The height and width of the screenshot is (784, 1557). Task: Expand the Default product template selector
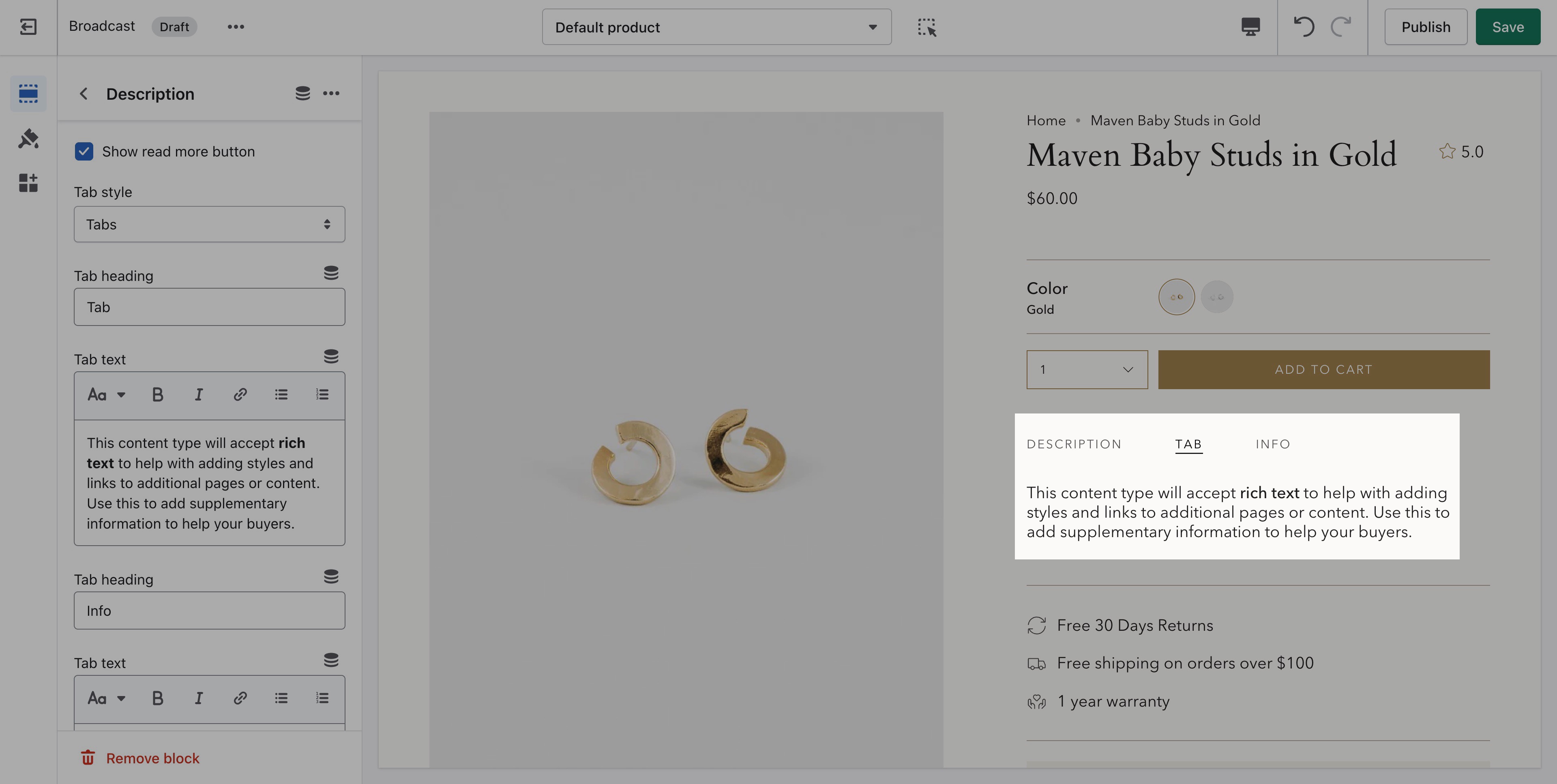(x=716, y=27)
